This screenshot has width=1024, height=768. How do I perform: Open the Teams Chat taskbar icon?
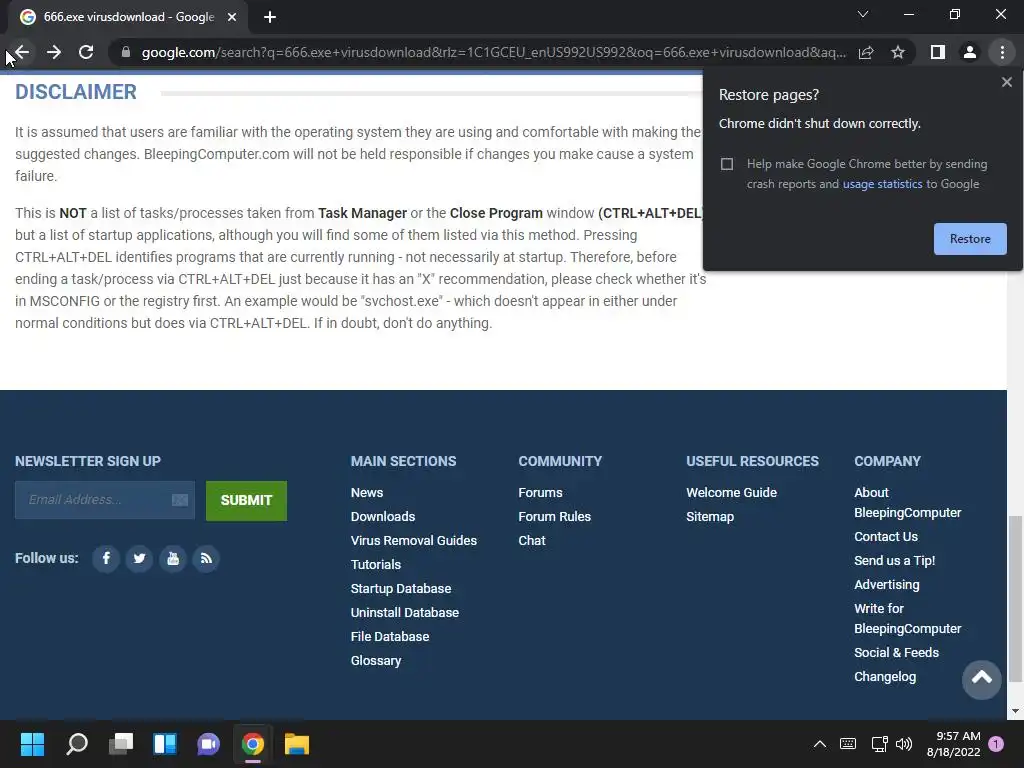(x=209, y=744)
